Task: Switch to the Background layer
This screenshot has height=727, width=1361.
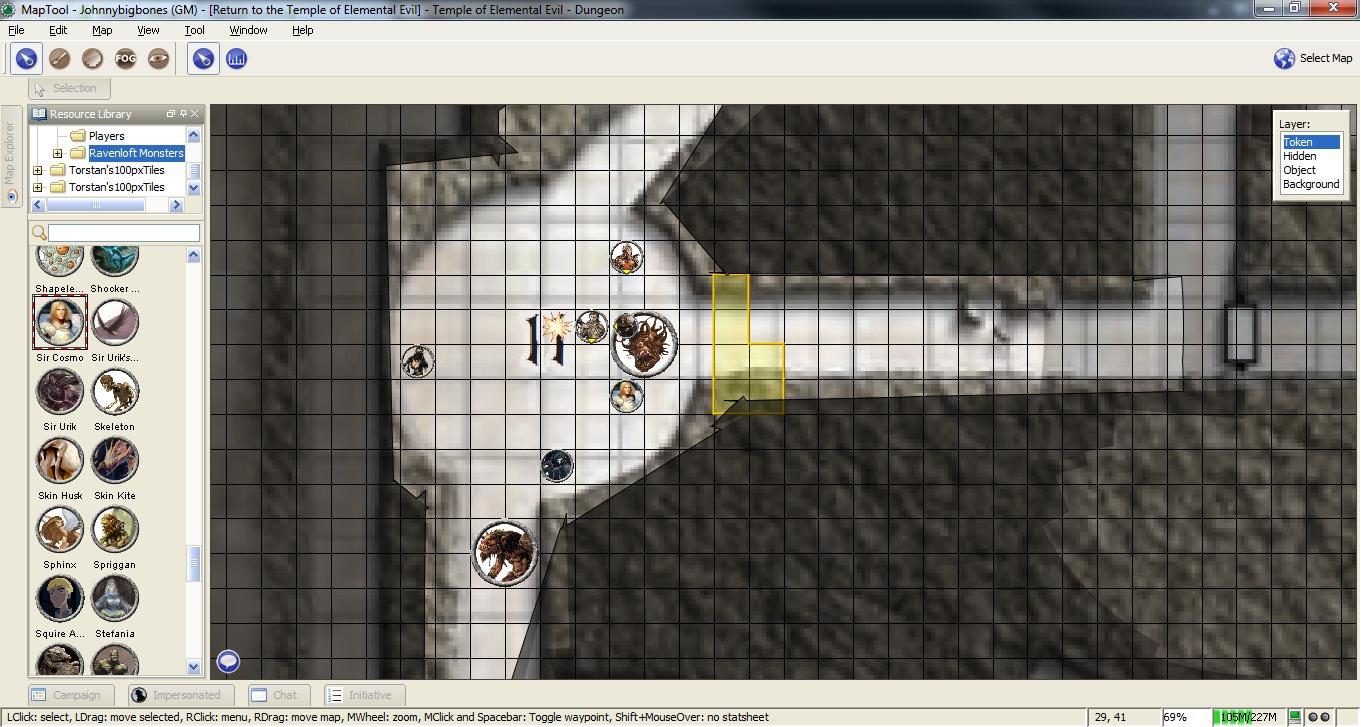Action: click(x=1310, y=184)
